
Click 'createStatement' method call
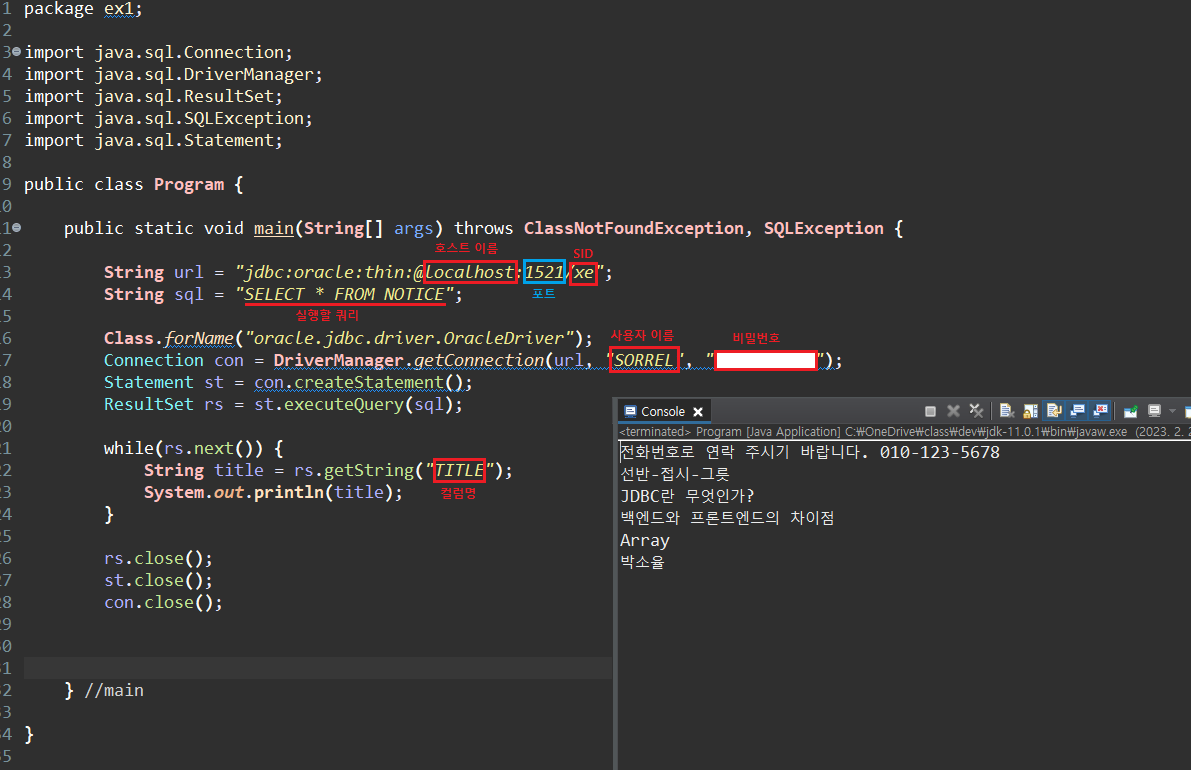368,383
